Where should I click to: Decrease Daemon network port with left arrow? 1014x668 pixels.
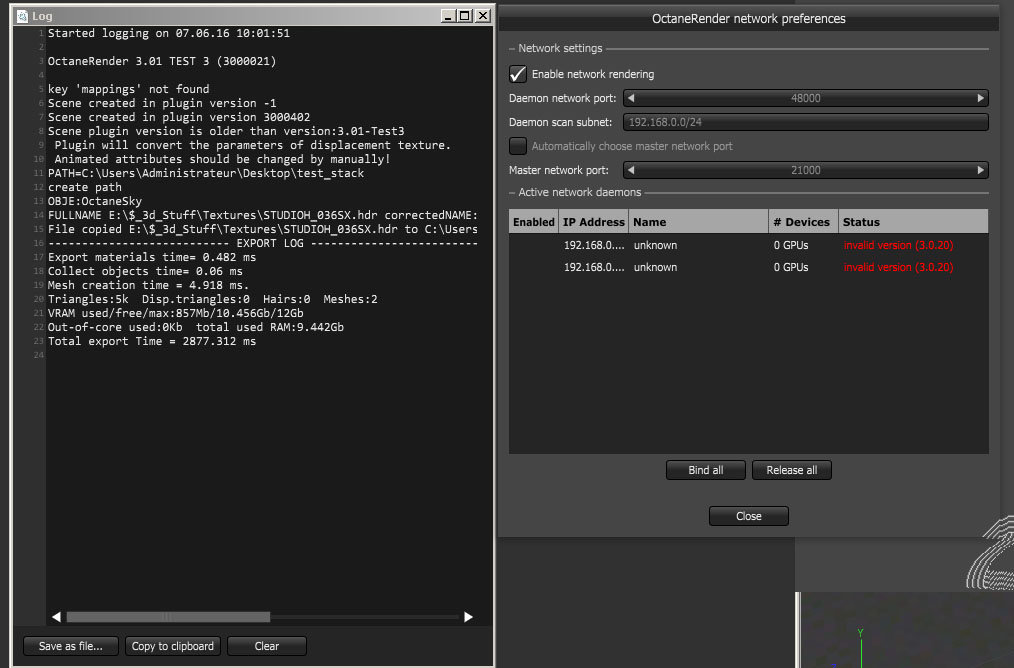(631, 98)
